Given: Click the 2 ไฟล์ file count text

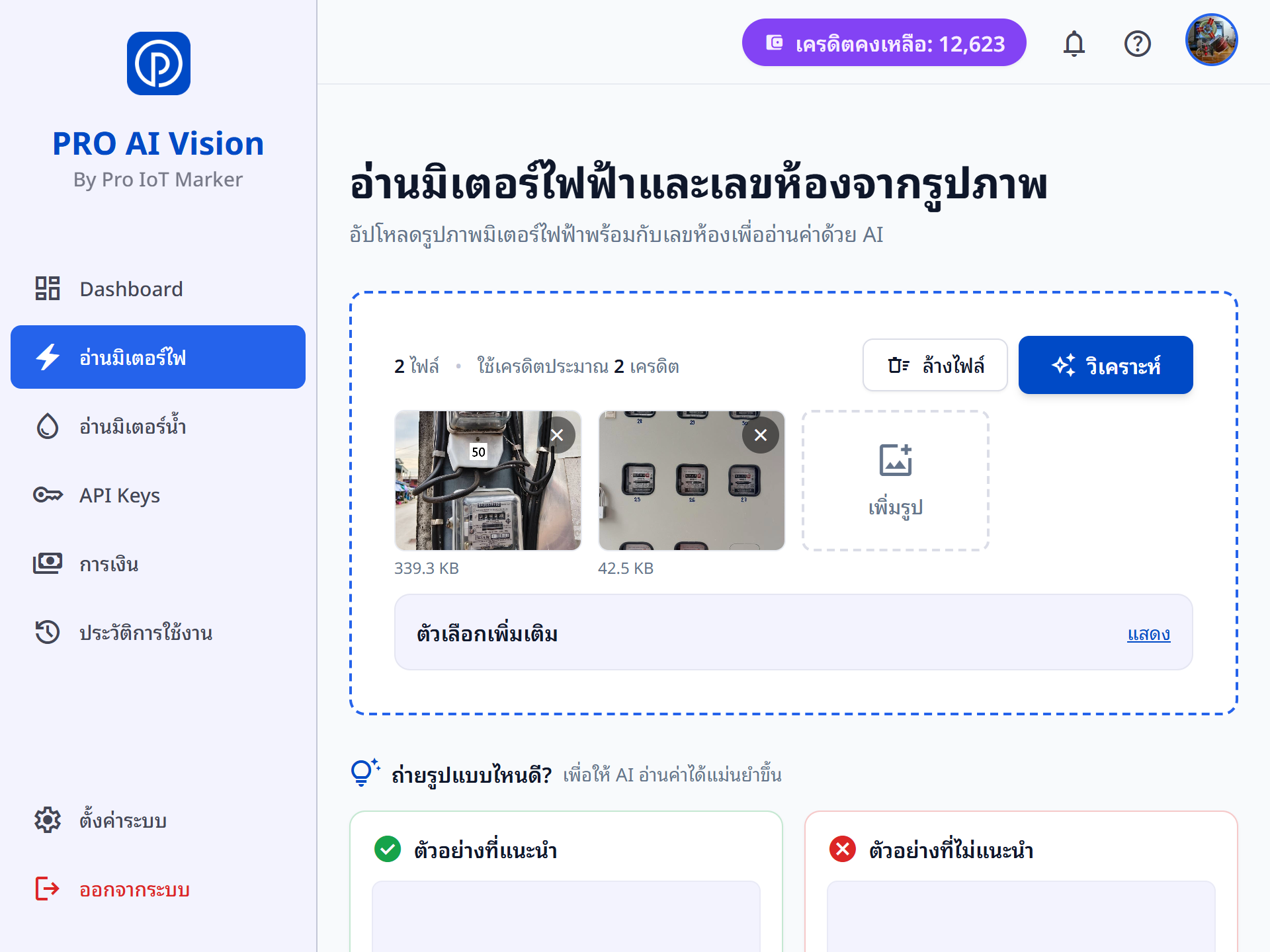Looking at the screenshot, I should 417,366.
